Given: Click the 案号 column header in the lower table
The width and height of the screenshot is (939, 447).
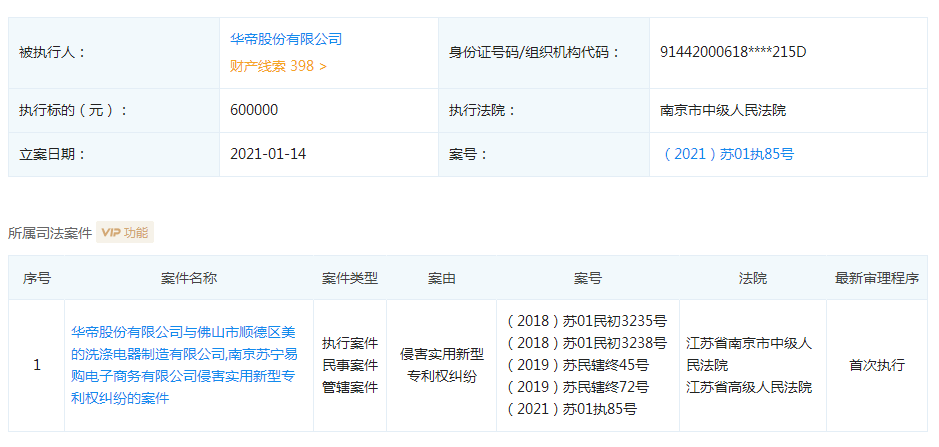Looking at the screenshot, I should tap(587, 278).
